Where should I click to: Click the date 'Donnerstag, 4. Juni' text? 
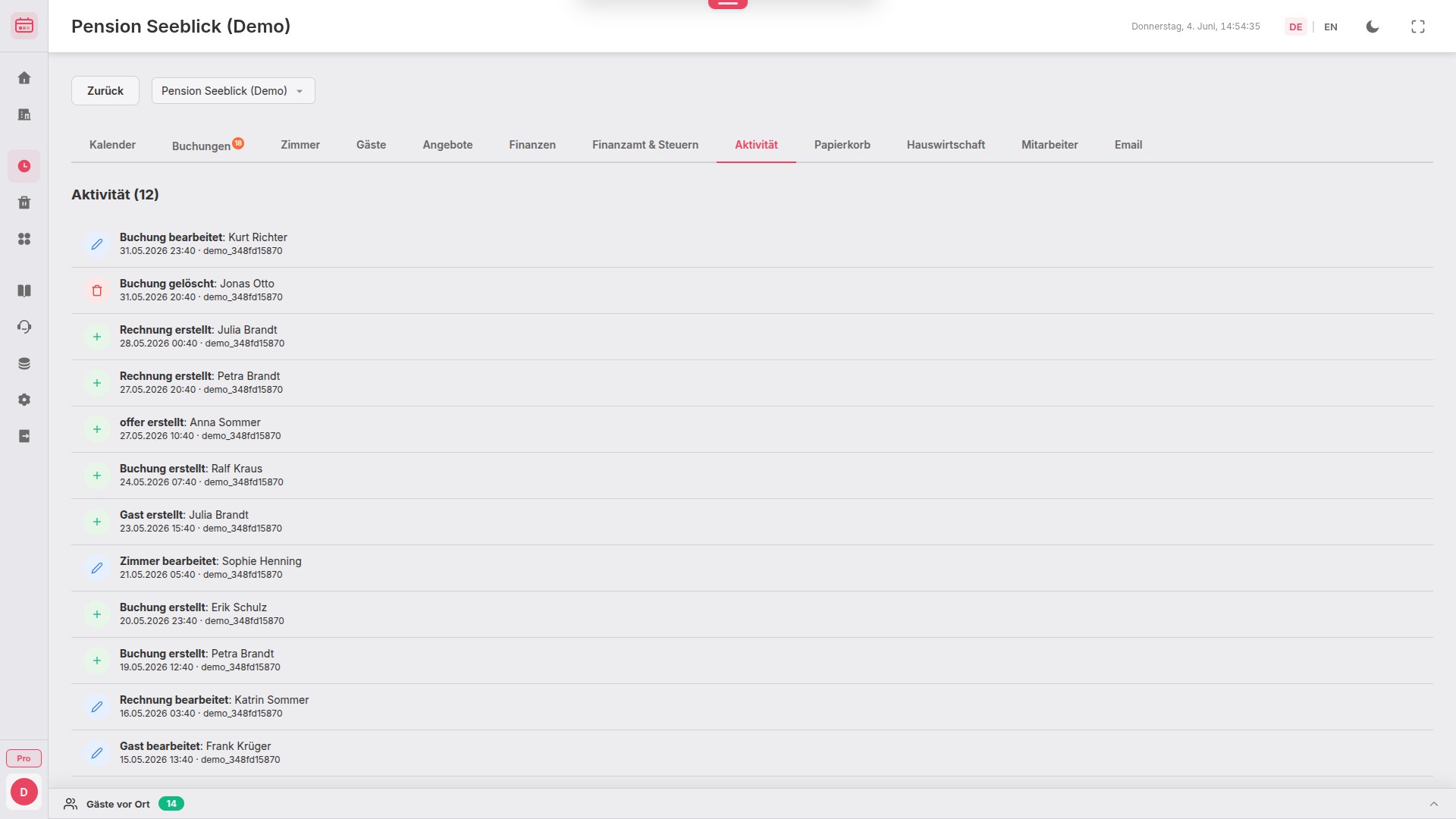coord(1173,27)
